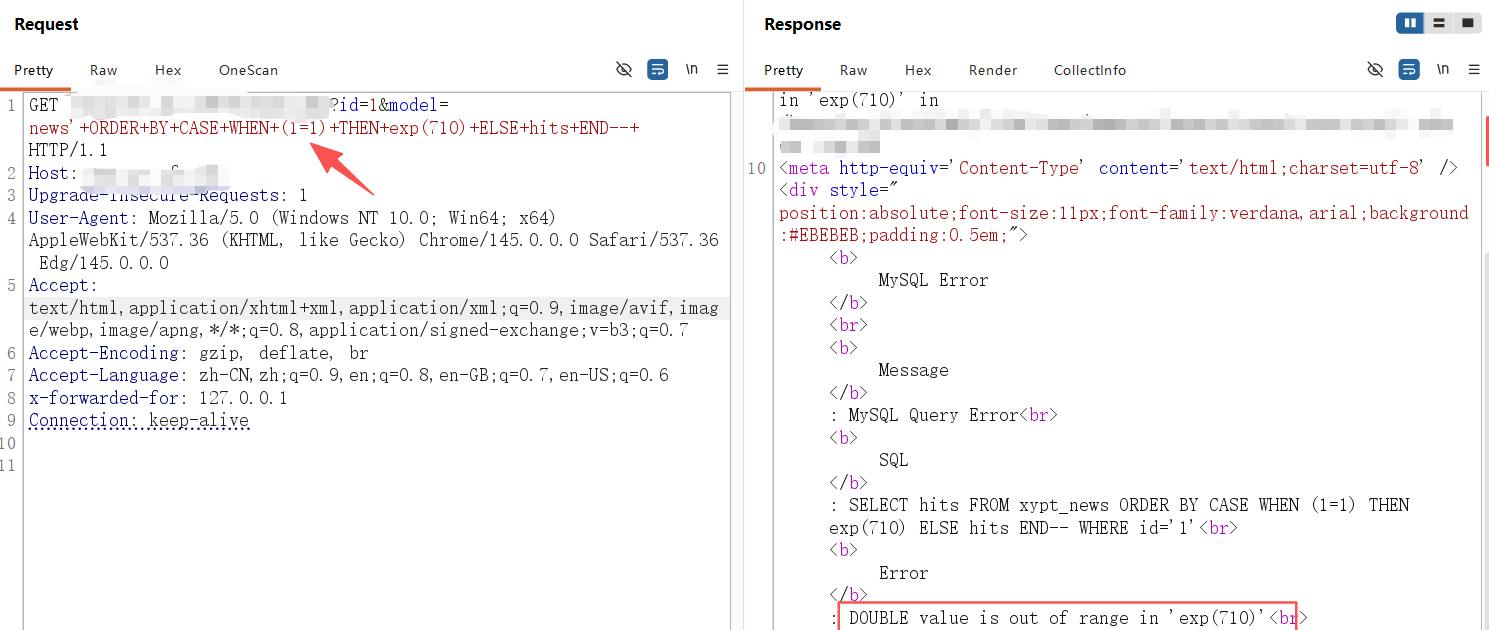
Task: Open Response Hex tab
Action: [918, 70]
